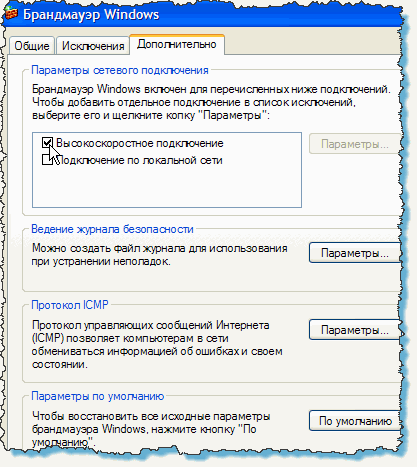
Task: Enable the Подключение по локальной сети checkbox
Action: 47,160
